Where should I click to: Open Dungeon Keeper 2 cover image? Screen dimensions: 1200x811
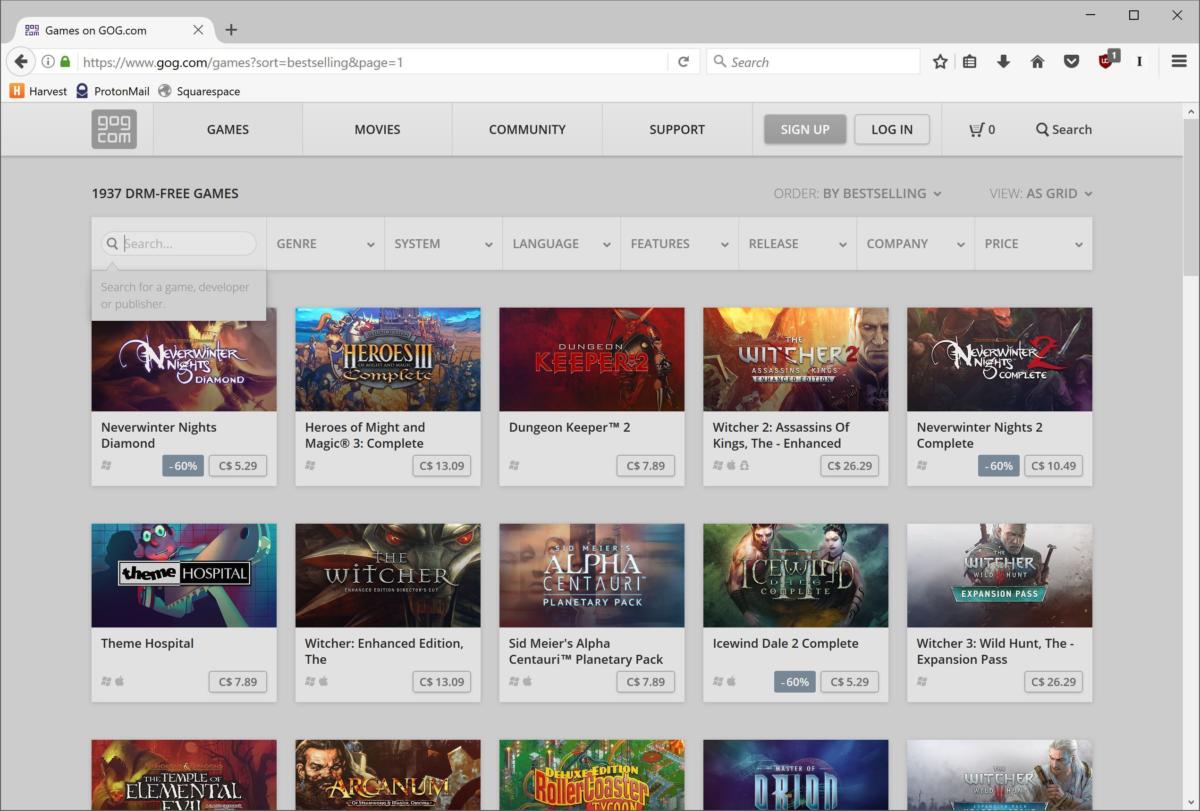click(x=592, y=360)
